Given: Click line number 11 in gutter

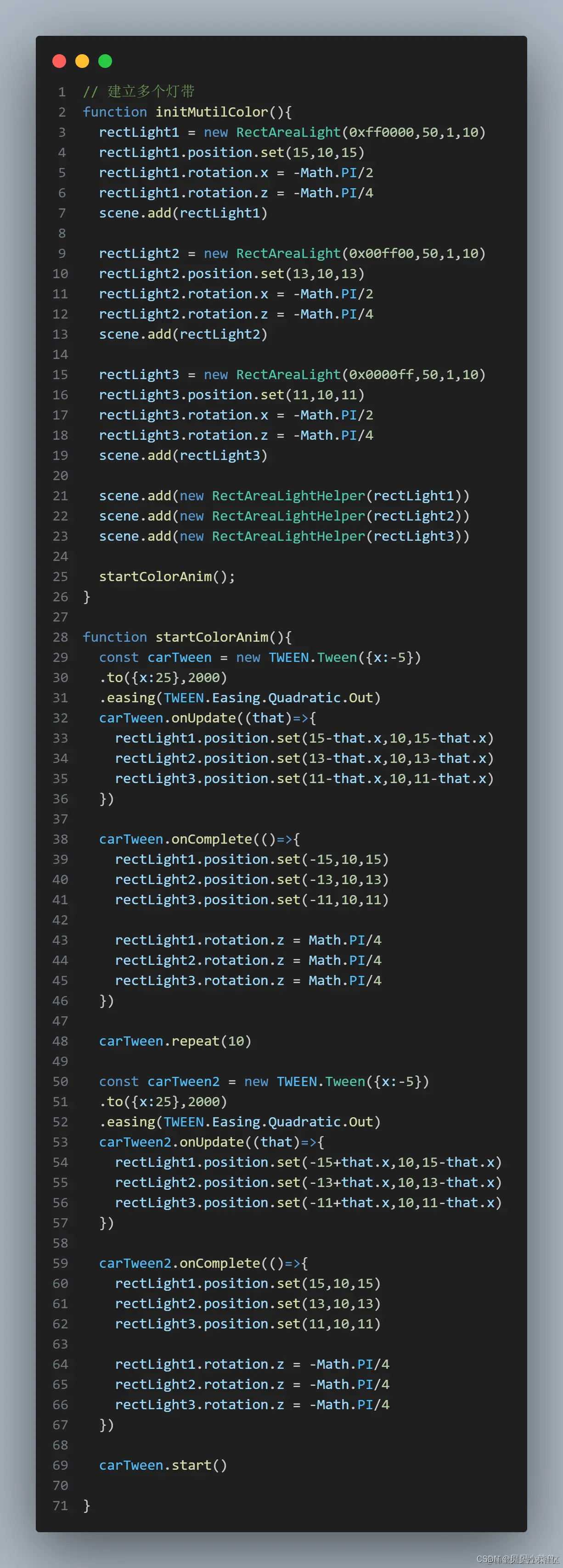Looking at the screenshot, I should coord(60,294).
